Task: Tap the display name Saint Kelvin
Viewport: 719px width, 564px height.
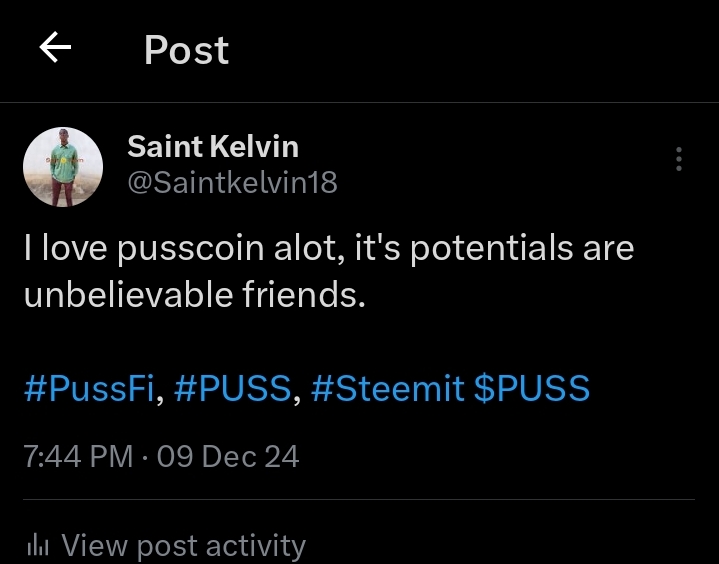Action: click(212, 147)
